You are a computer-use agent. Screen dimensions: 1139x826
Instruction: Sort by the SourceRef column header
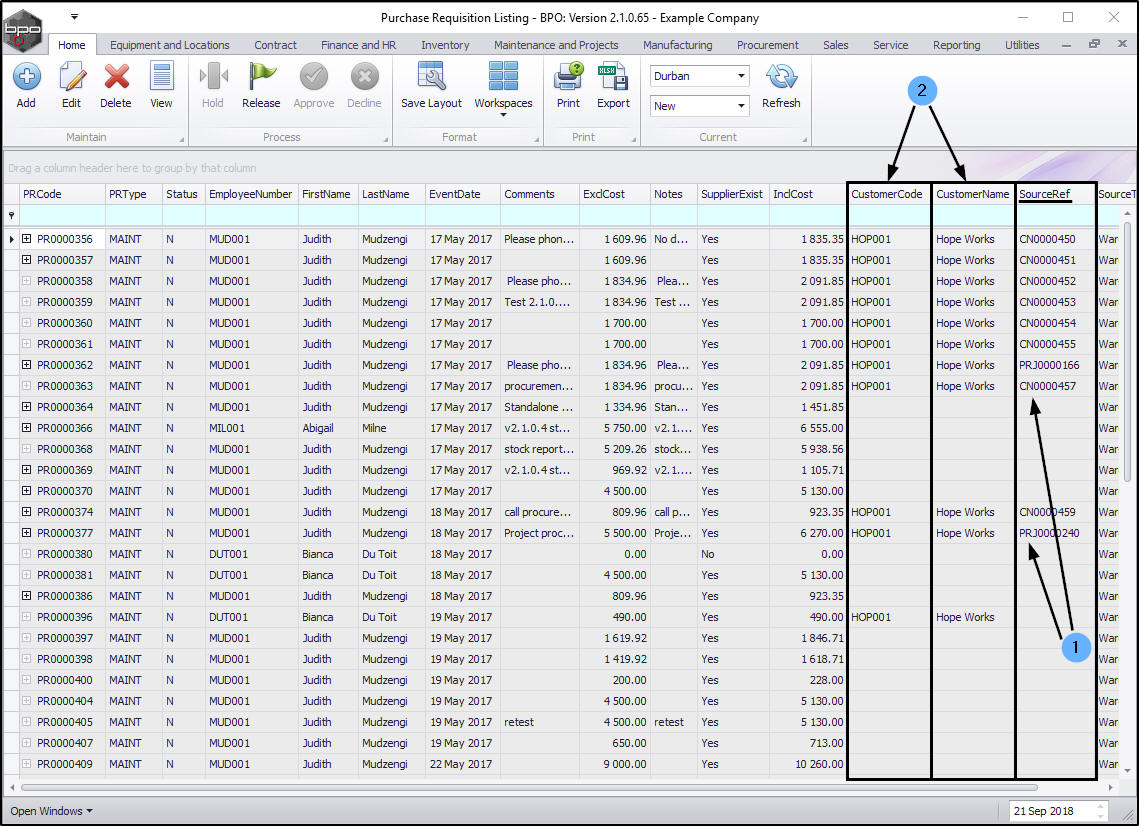(x=1045, y=194)
